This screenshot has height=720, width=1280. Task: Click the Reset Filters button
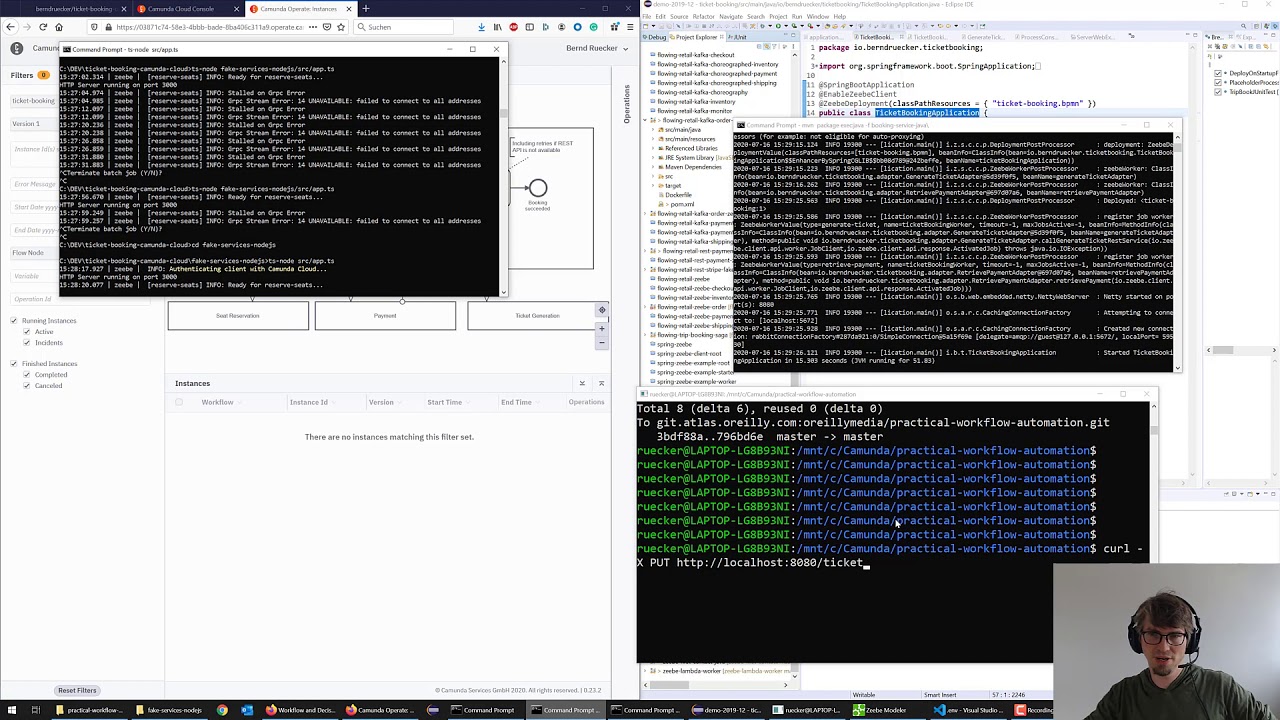tap(77, 690)
